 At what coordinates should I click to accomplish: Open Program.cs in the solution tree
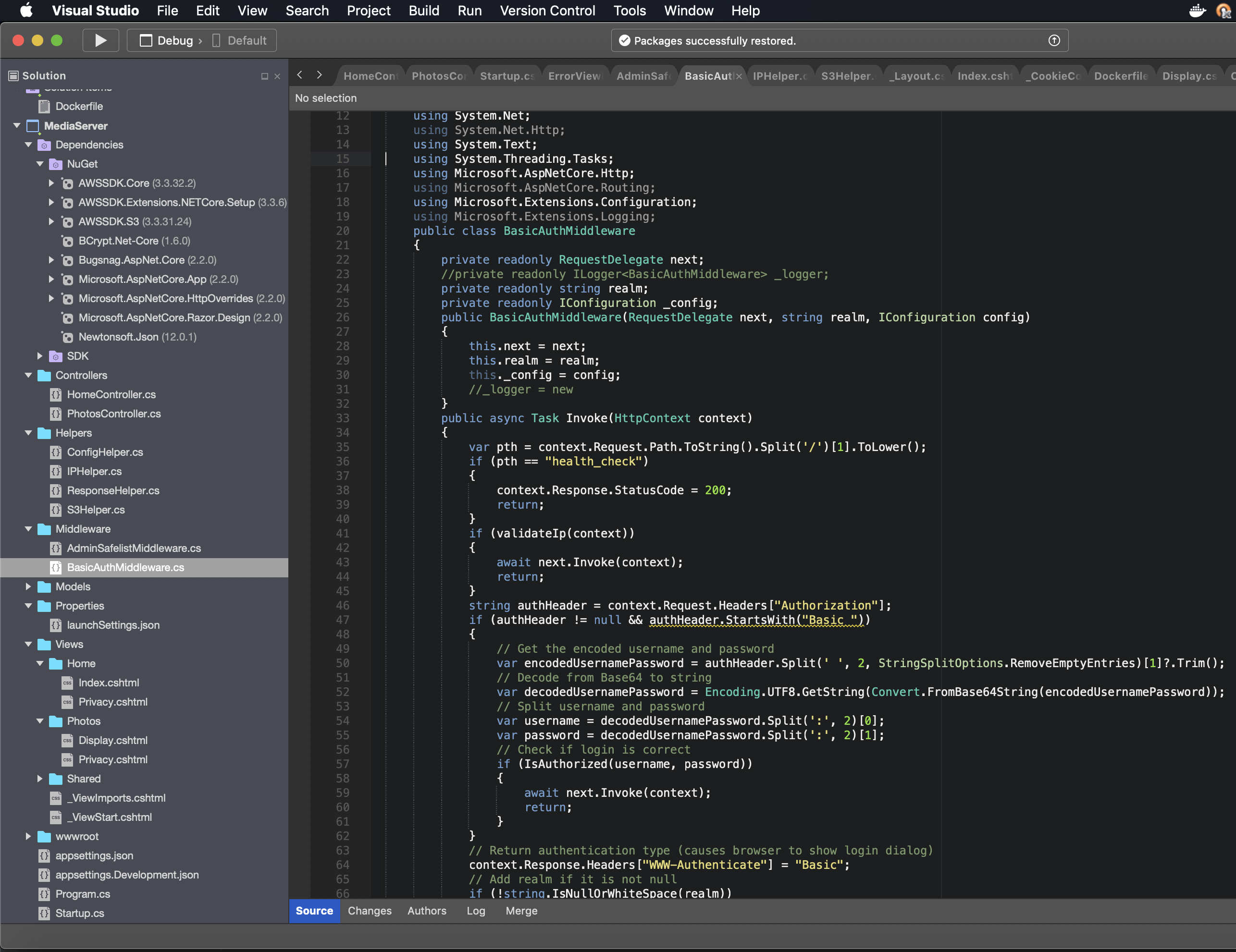[83, 894]
